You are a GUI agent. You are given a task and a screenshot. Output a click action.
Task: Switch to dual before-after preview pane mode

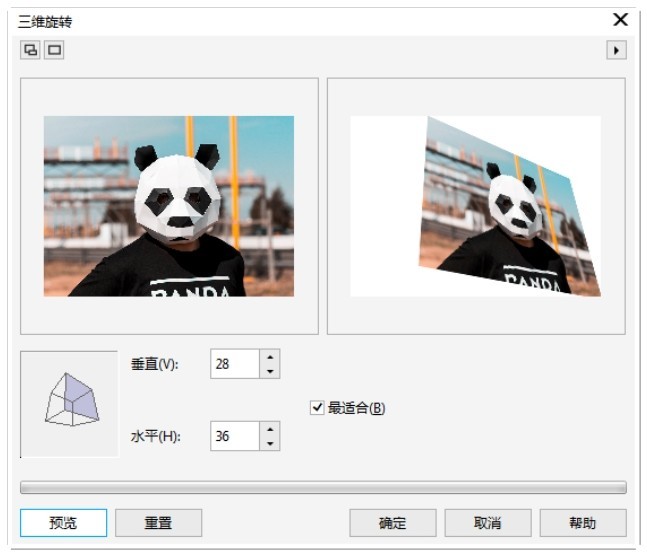point(30,50)
